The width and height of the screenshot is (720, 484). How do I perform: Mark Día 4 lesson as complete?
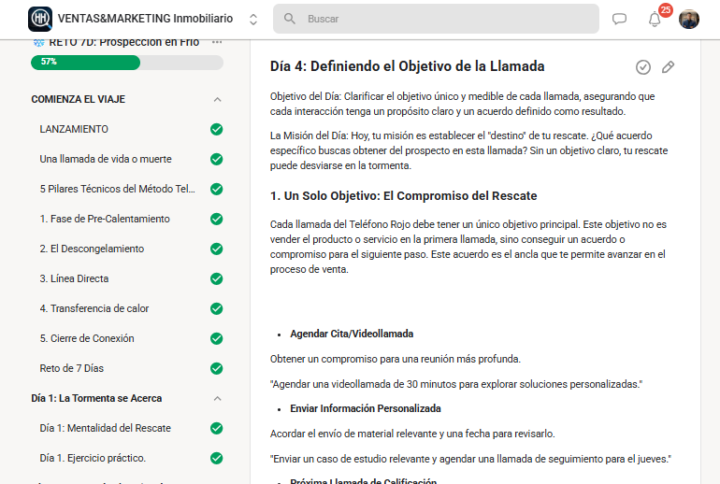coord(643,67)
